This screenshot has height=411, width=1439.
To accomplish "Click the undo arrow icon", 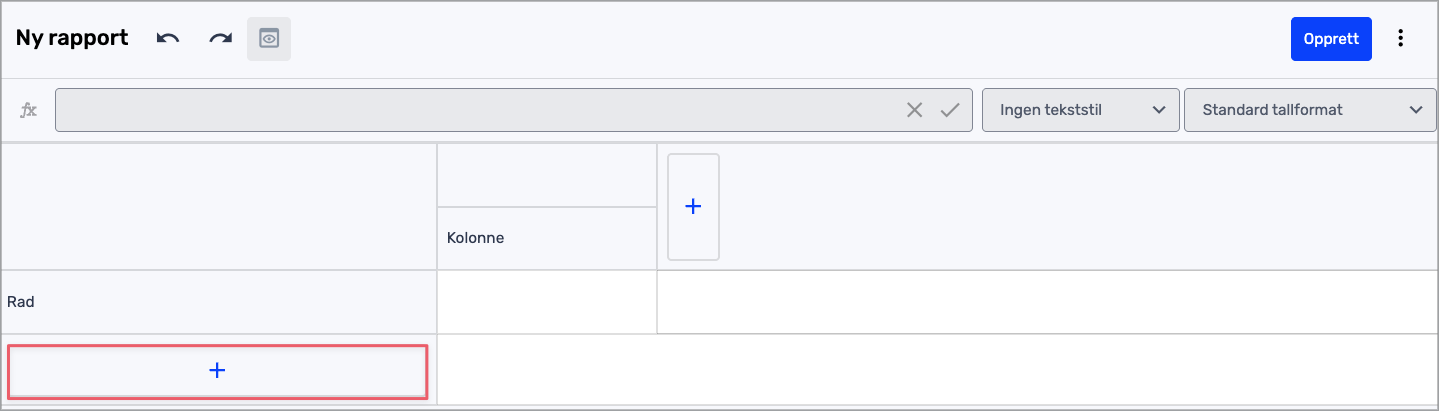I will [168, 39].
